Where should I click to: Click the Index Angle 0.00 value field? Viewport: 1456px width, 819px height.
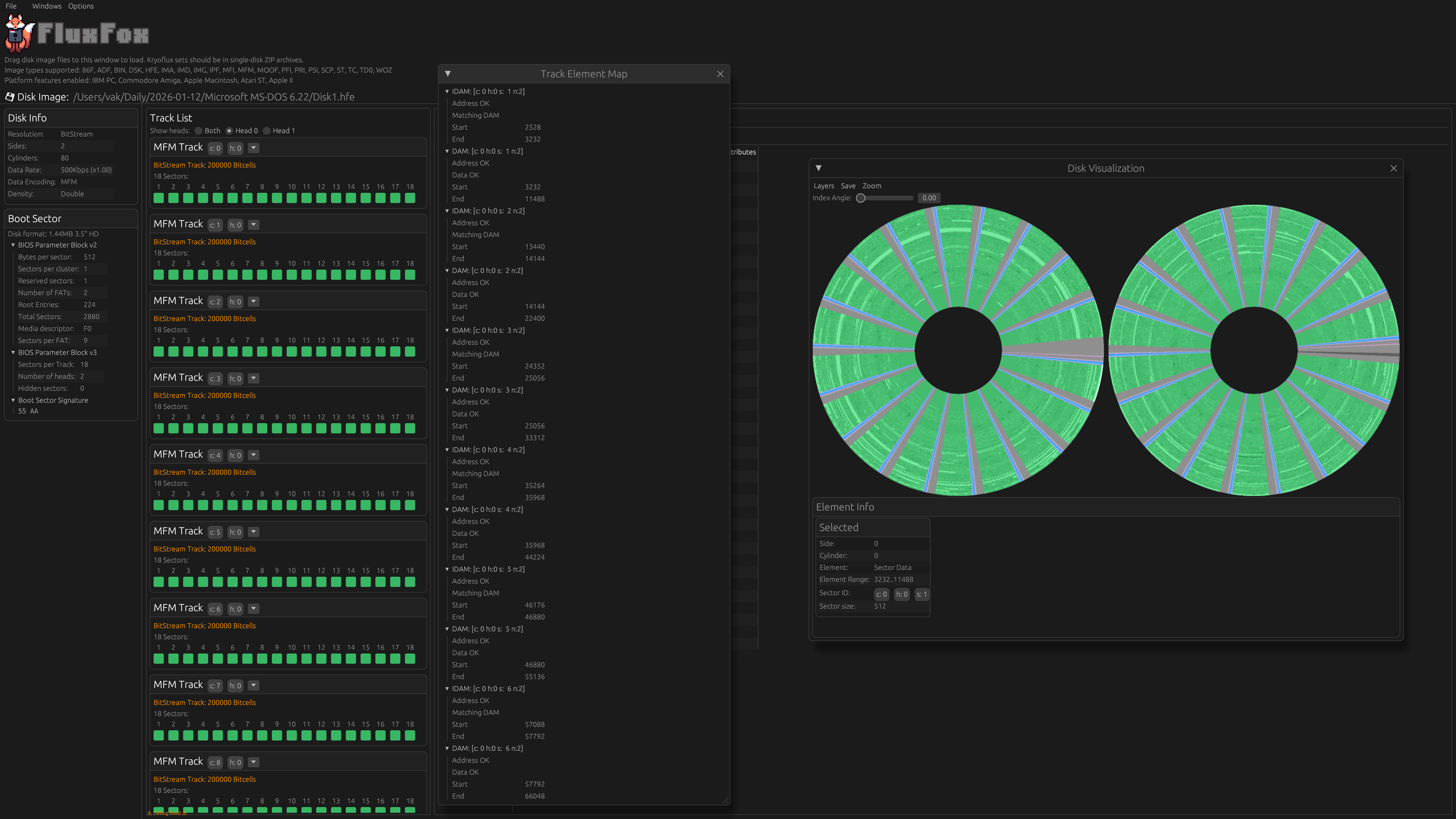tap(929, 198)
